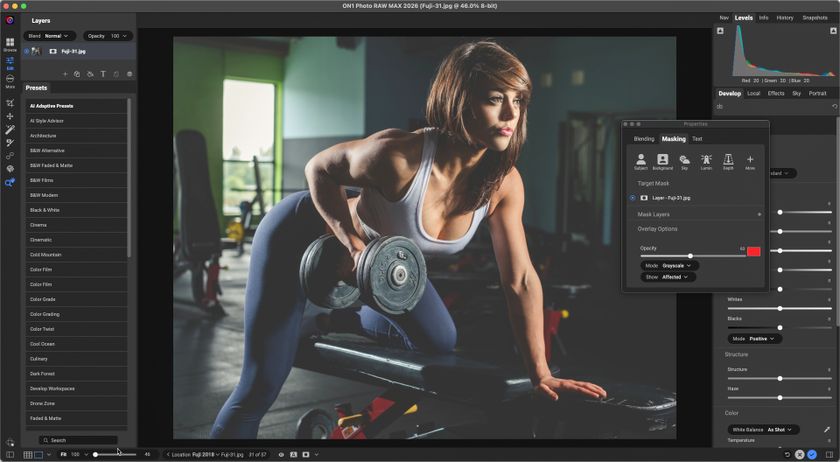Open the White Balance As Shot dropdown

(763, 430)
